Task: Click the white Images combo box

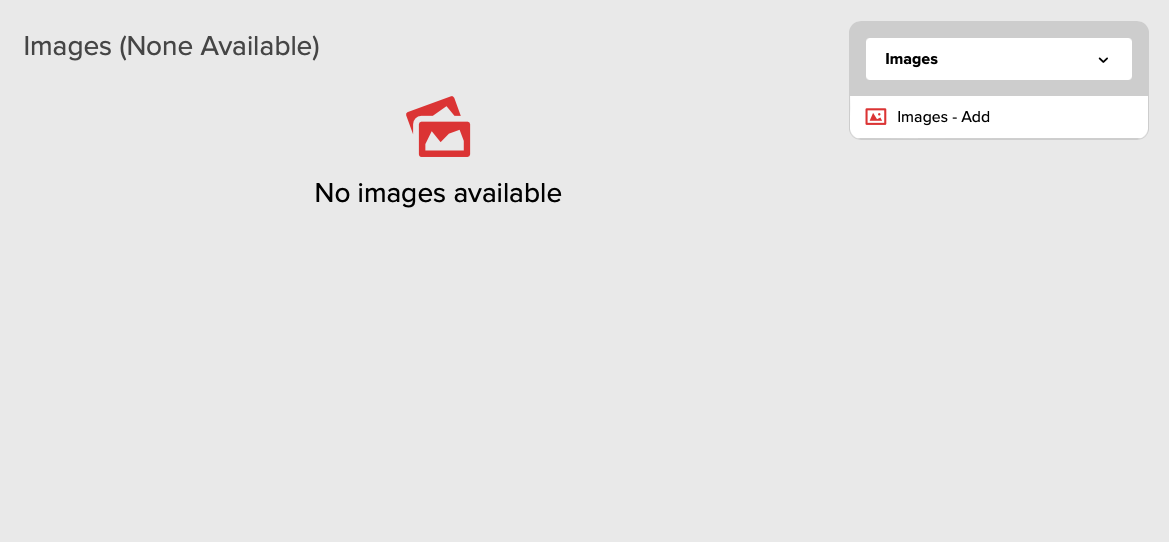Action: pos(998,59)
